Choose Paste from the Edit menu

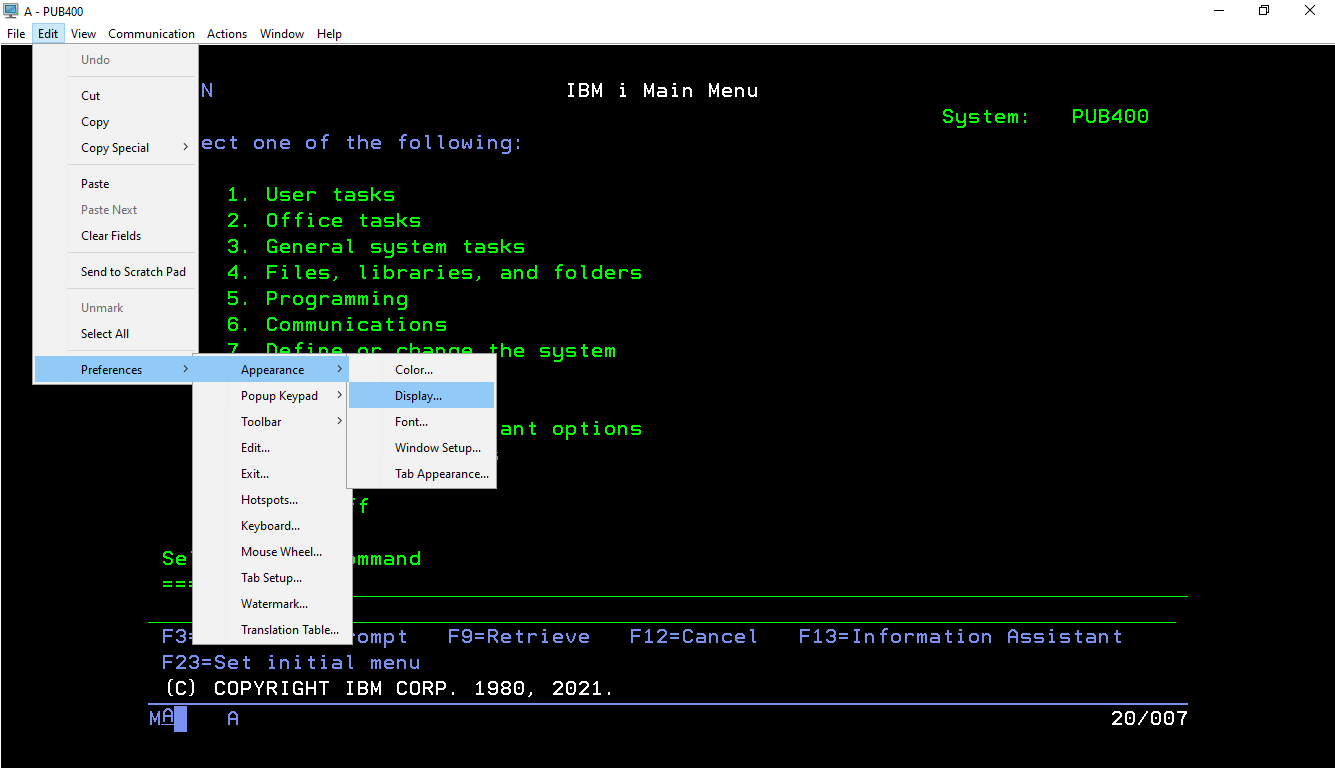coord(115,184)
